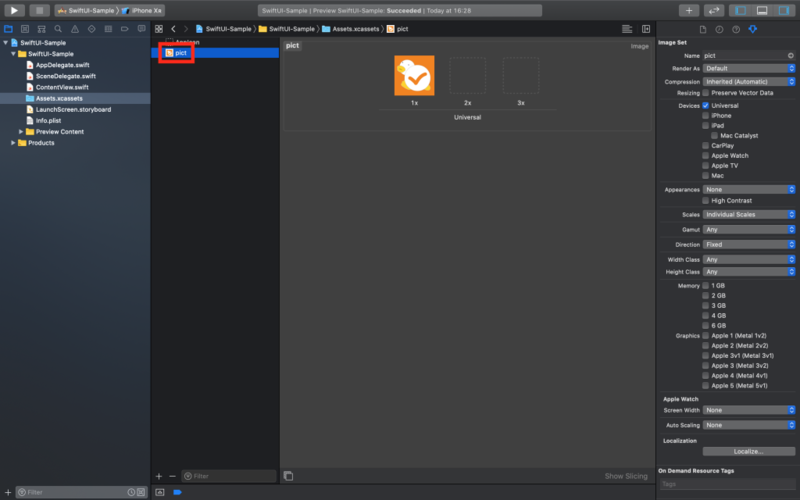Collapse the SwiftUI-Sample project root

click(6, 43)
